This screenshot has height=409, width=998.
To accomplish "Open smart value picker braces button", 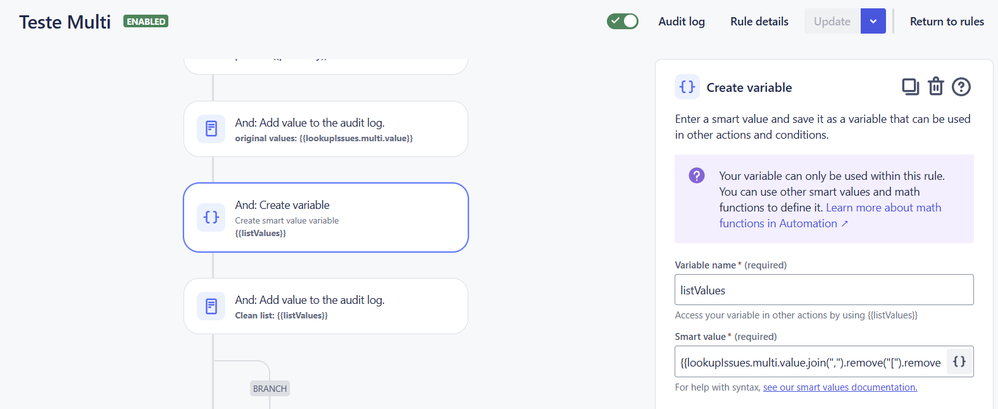I will tap(960, 362).
